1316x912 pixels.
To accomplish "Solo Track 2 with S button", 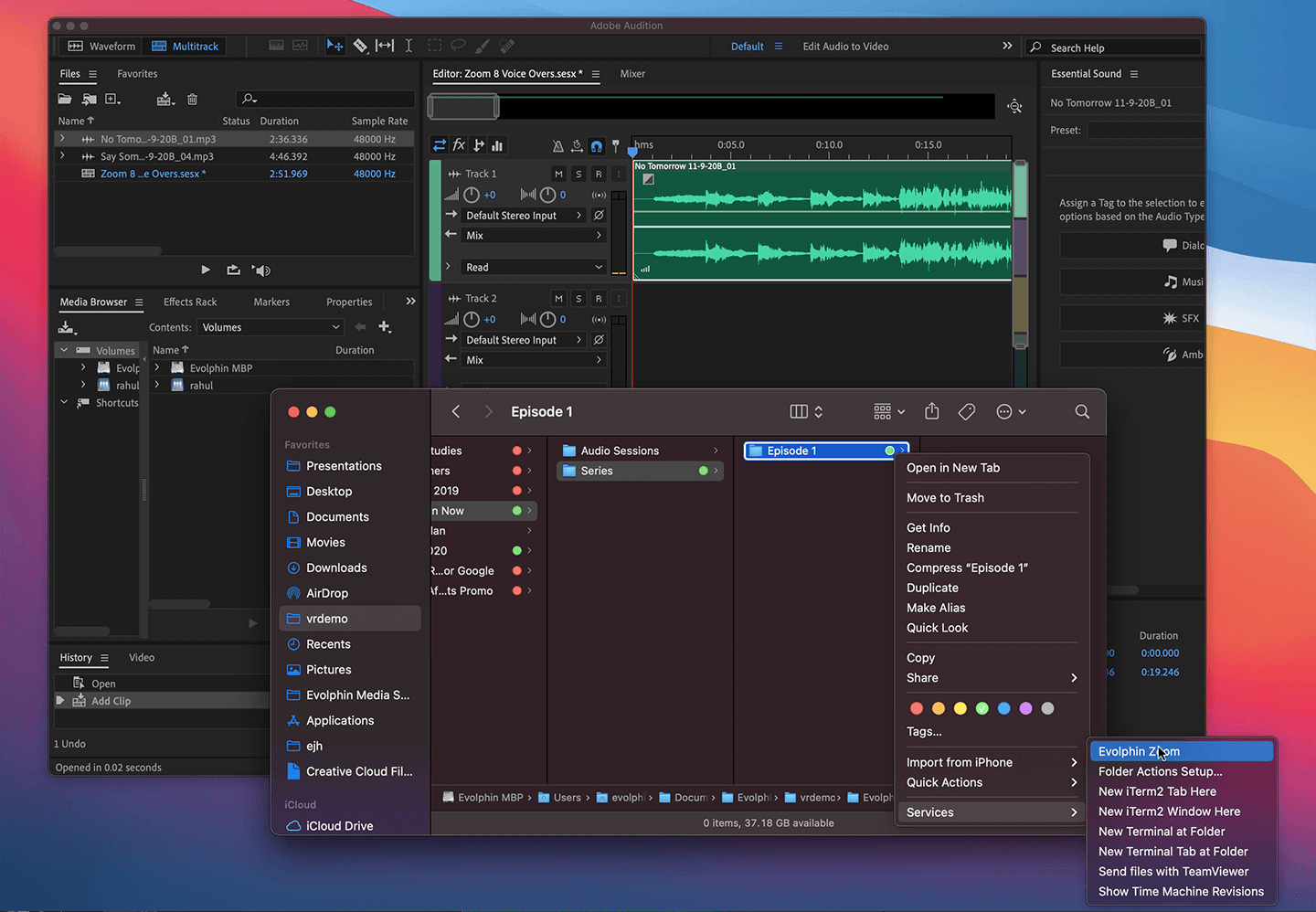I will 578,299.
